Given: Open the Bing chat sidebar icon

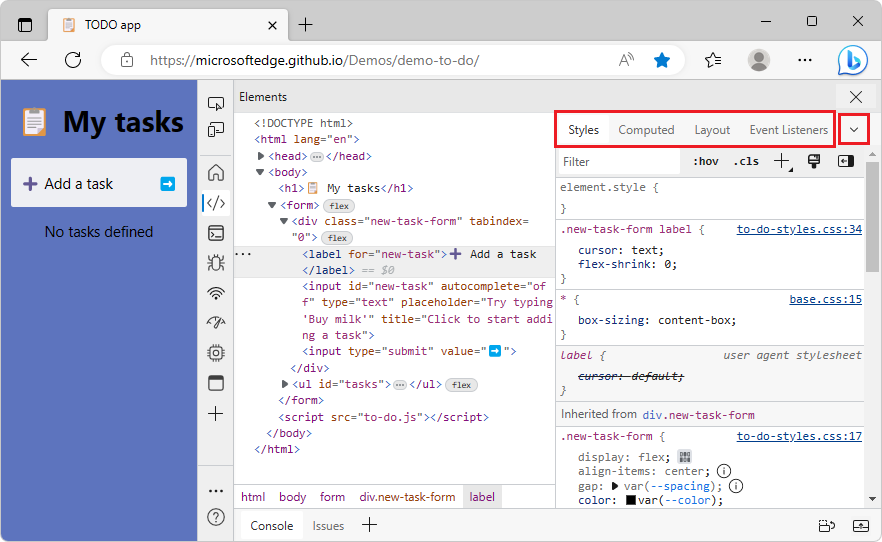Looking at the screenshot, I should pyautogui.click(x=852, y=60).
